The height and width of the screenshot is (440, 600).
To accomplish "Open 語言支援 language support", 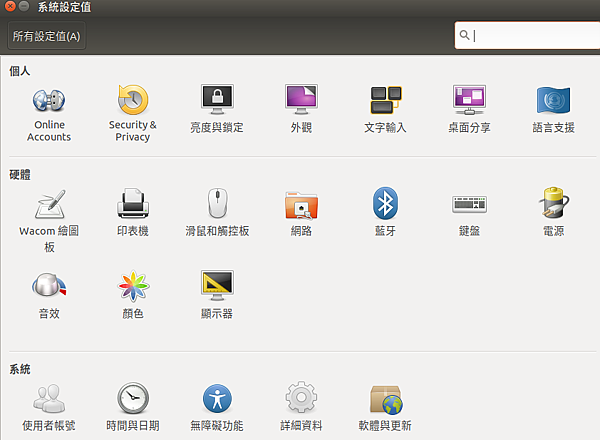I will (554, 109).
